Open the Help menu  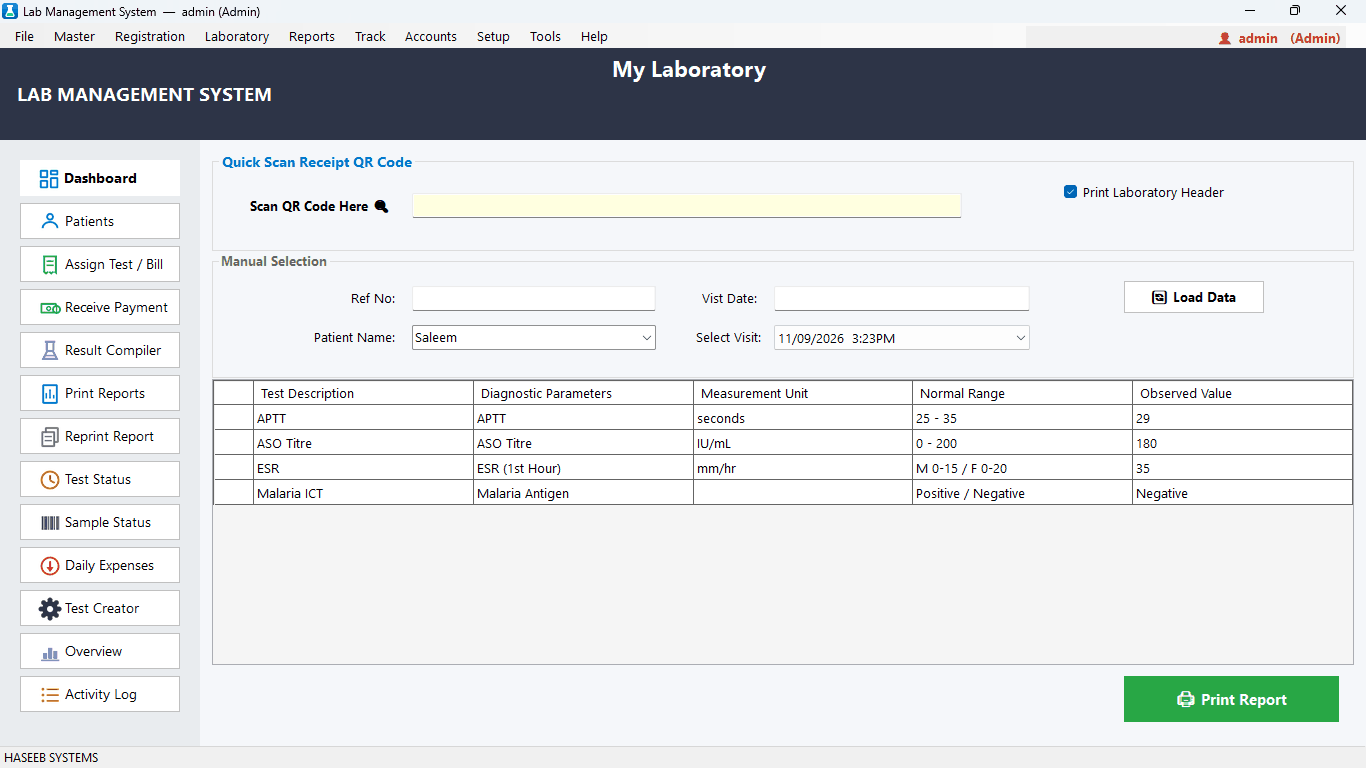[x=594, y=37]
